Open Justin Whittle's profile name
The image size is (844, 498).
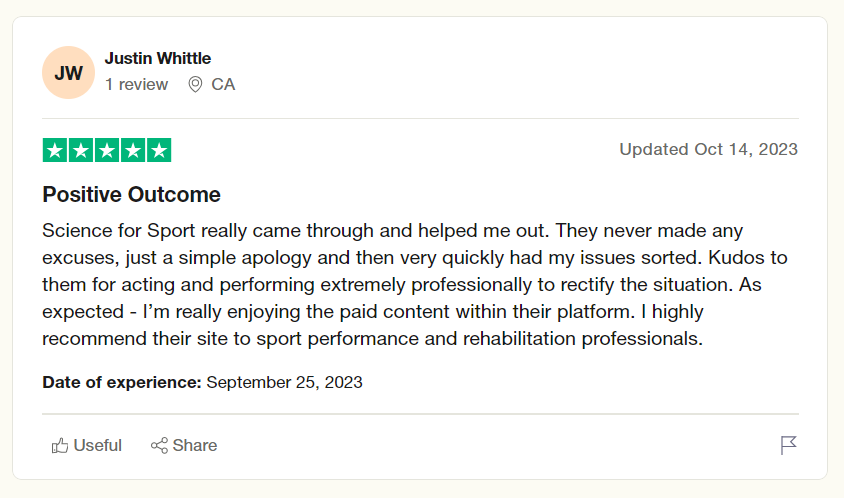(x=158, y=58)
